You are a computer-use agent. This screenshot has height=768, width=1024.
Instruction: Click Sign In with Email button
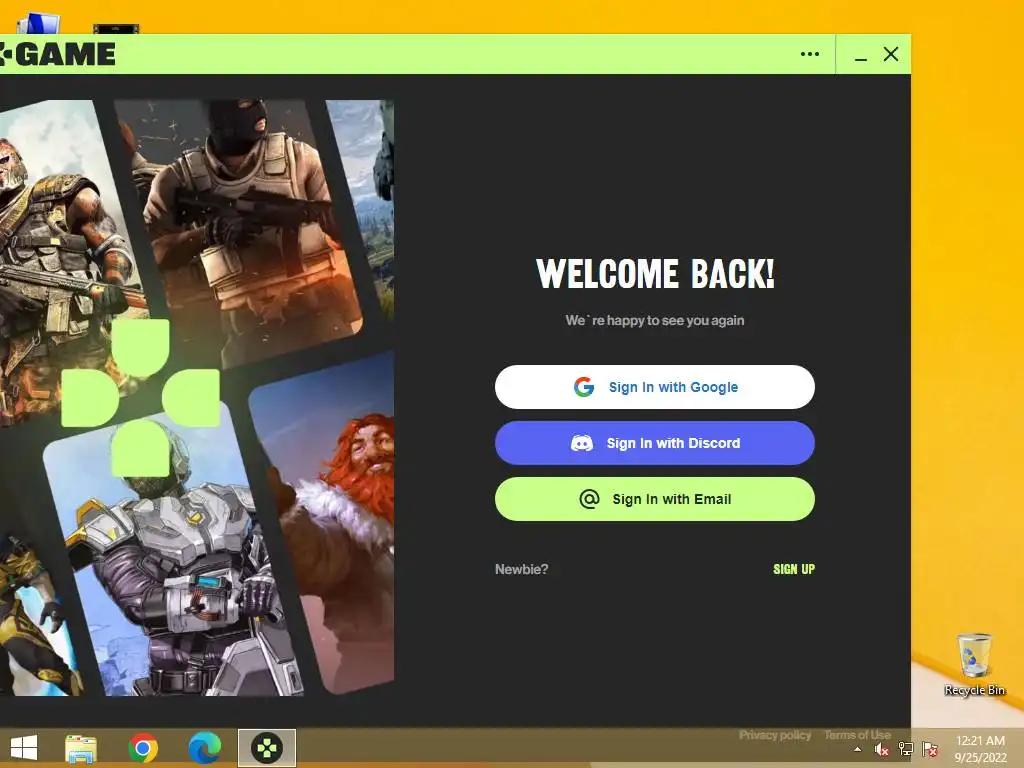click(x=654, y=499)
